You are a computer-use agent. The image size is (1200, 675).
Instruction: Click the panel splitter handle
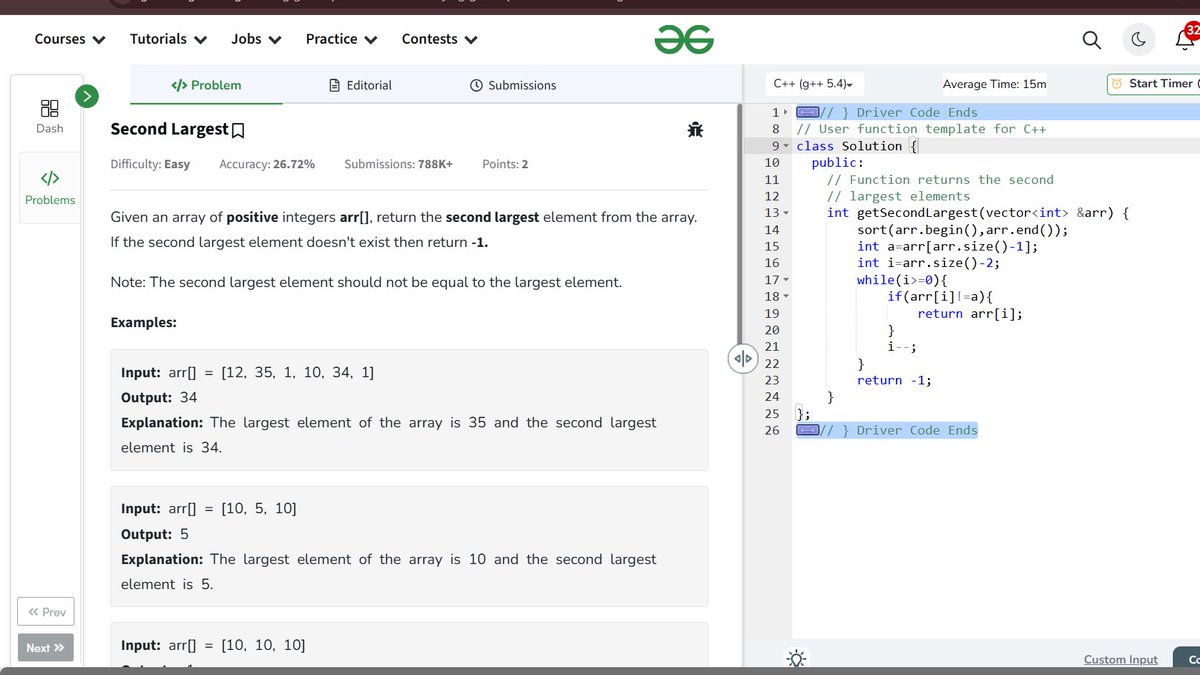pos(742,358)
